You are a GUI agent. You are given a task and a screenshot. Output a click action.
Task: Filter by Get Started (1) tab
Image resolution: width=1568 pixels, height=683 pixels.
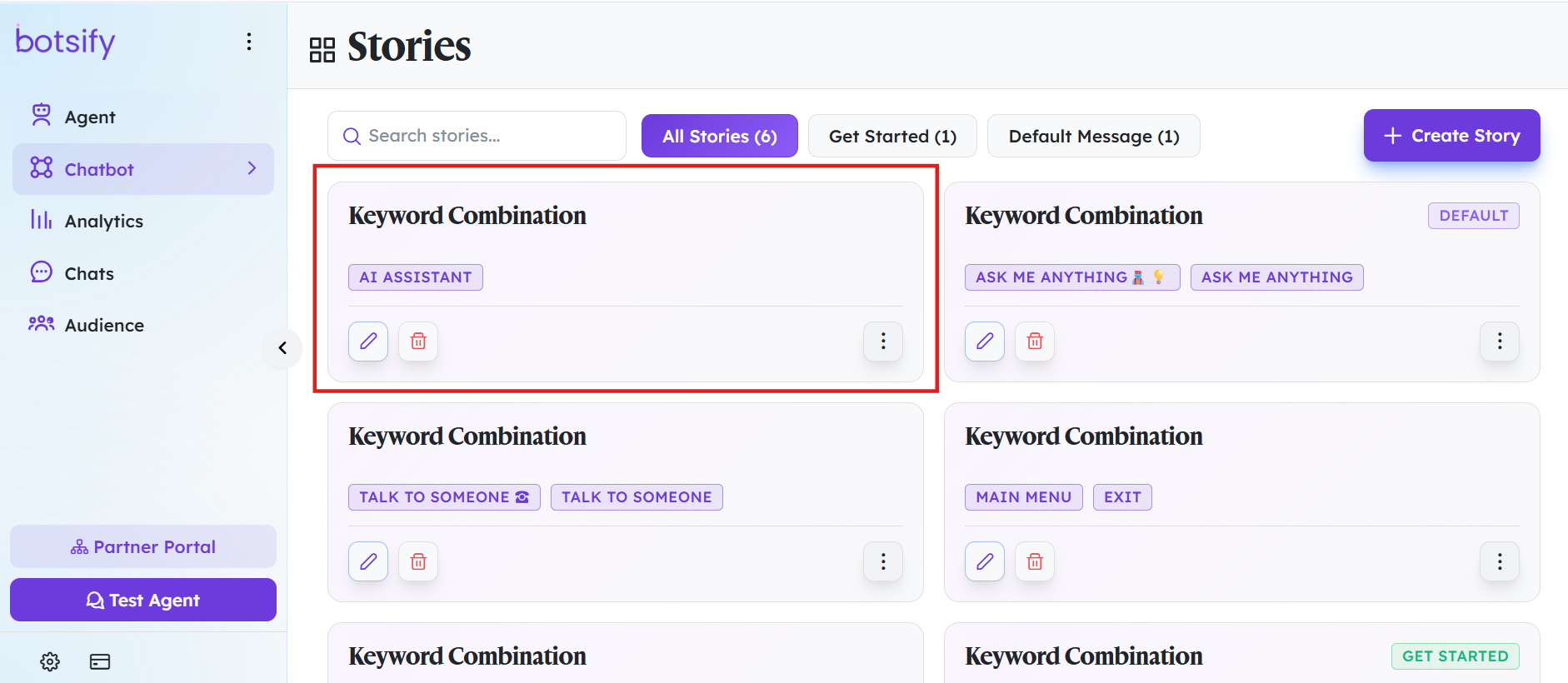892,136
